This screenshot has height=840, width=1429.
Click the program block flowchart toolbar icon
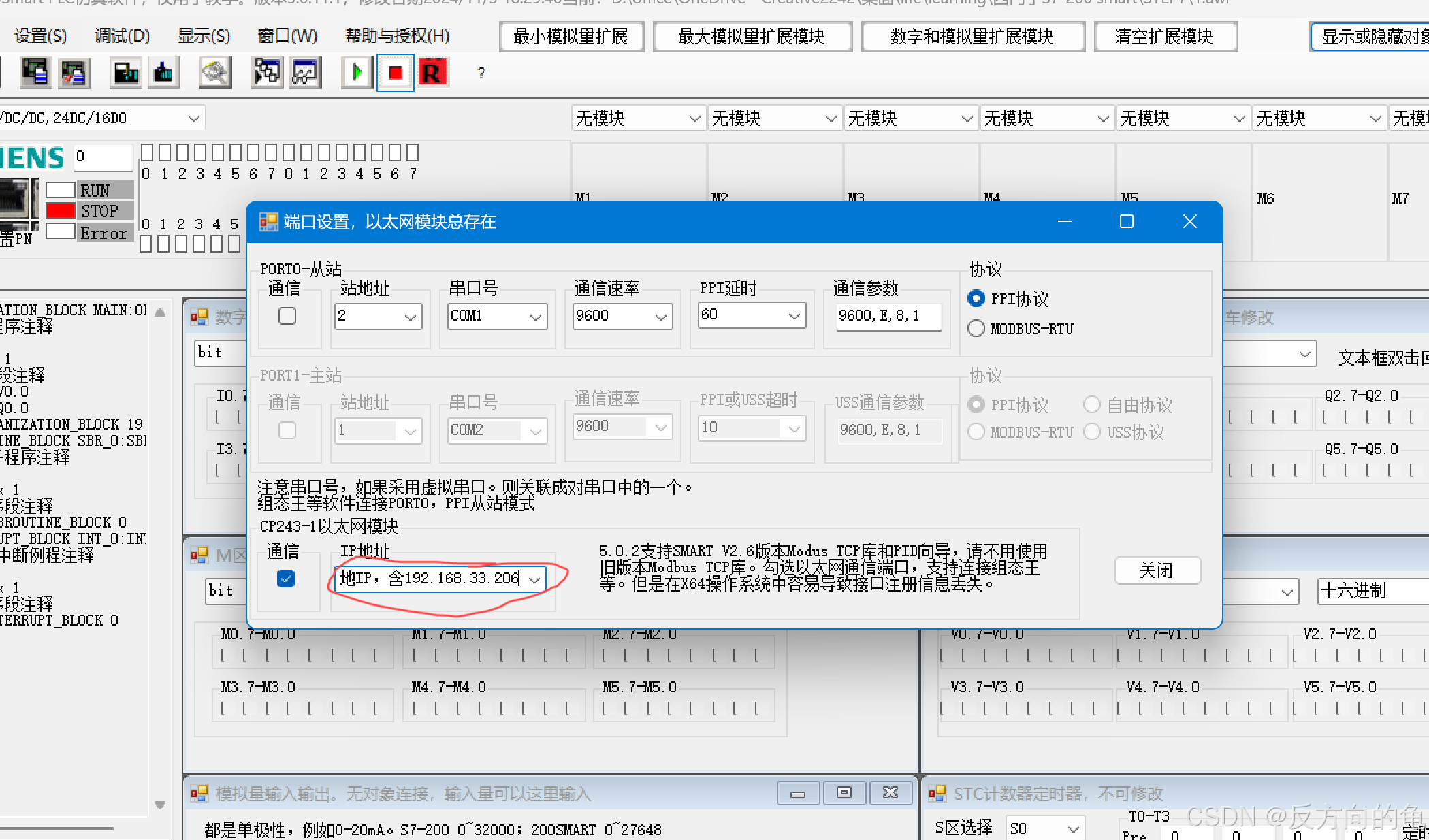pos(267,73)
